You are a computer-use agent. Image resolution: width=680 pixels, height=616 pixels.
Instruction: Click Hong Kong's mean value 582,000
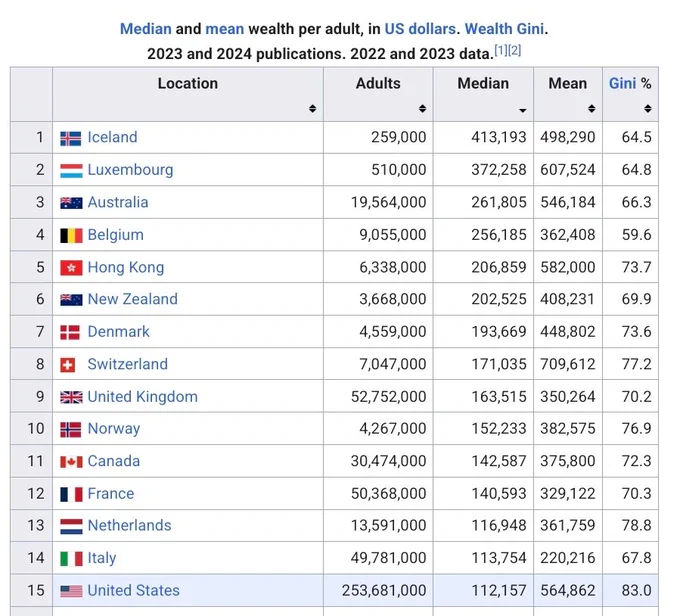(x=568, y=268)
